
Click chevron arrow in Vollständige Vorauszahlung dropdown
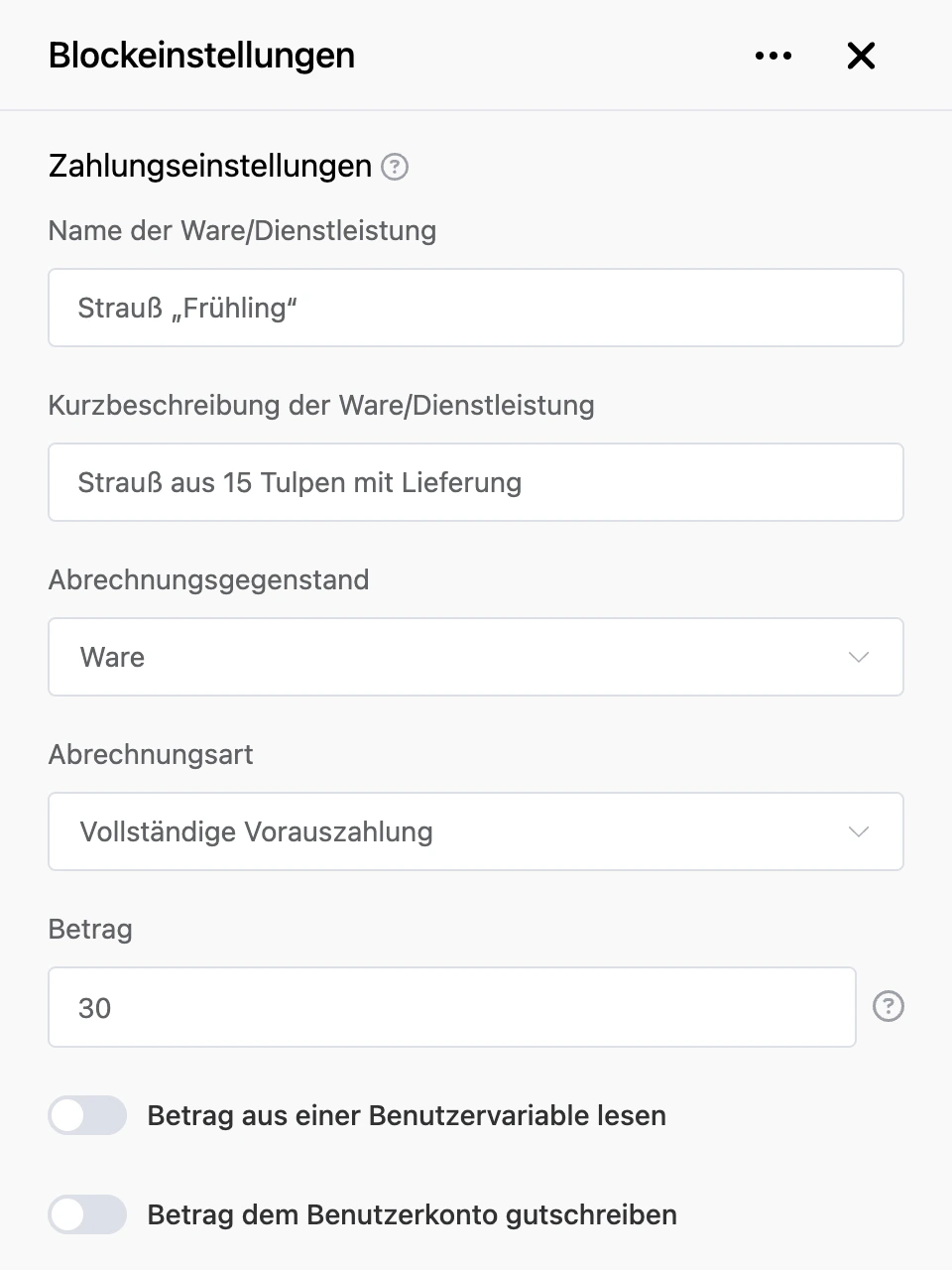click(x=859, y=831)
